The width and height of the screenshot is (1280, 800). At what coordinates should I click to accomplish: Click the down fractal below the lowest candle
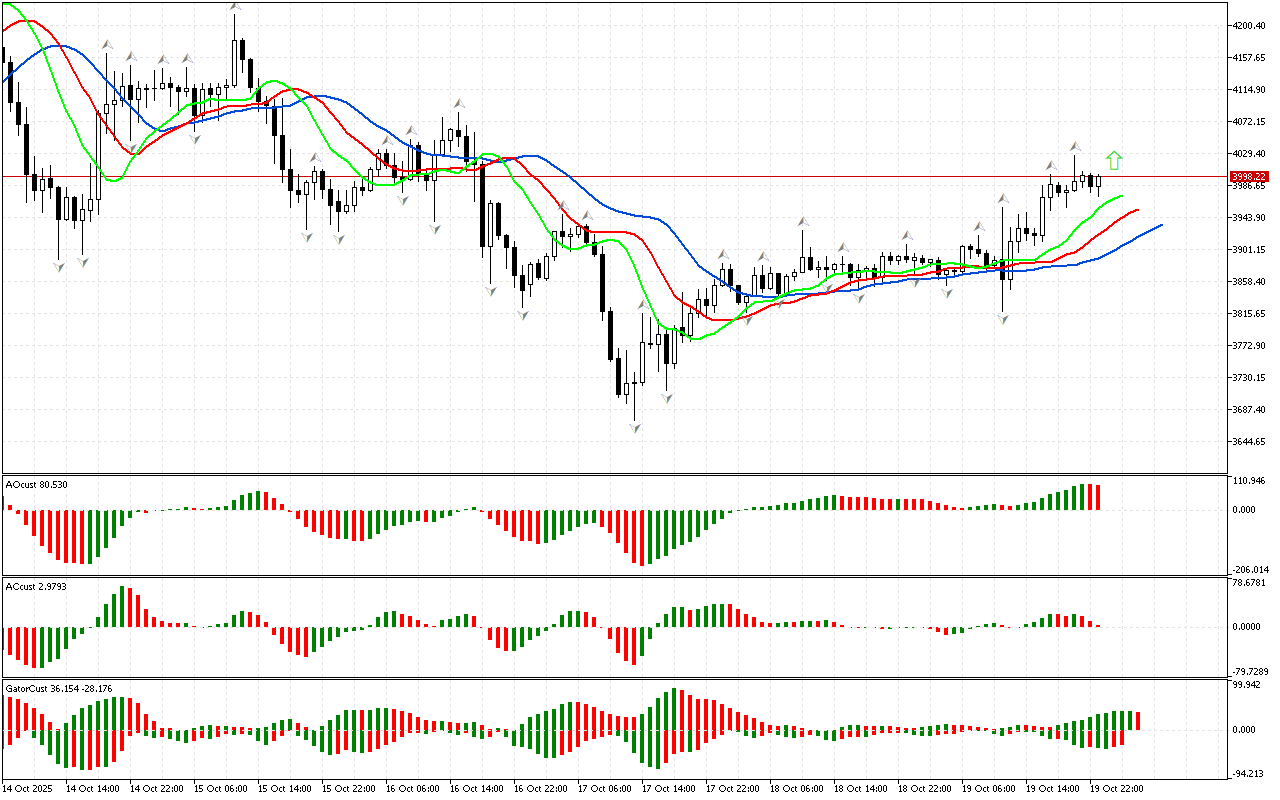[x=635, y=427]
